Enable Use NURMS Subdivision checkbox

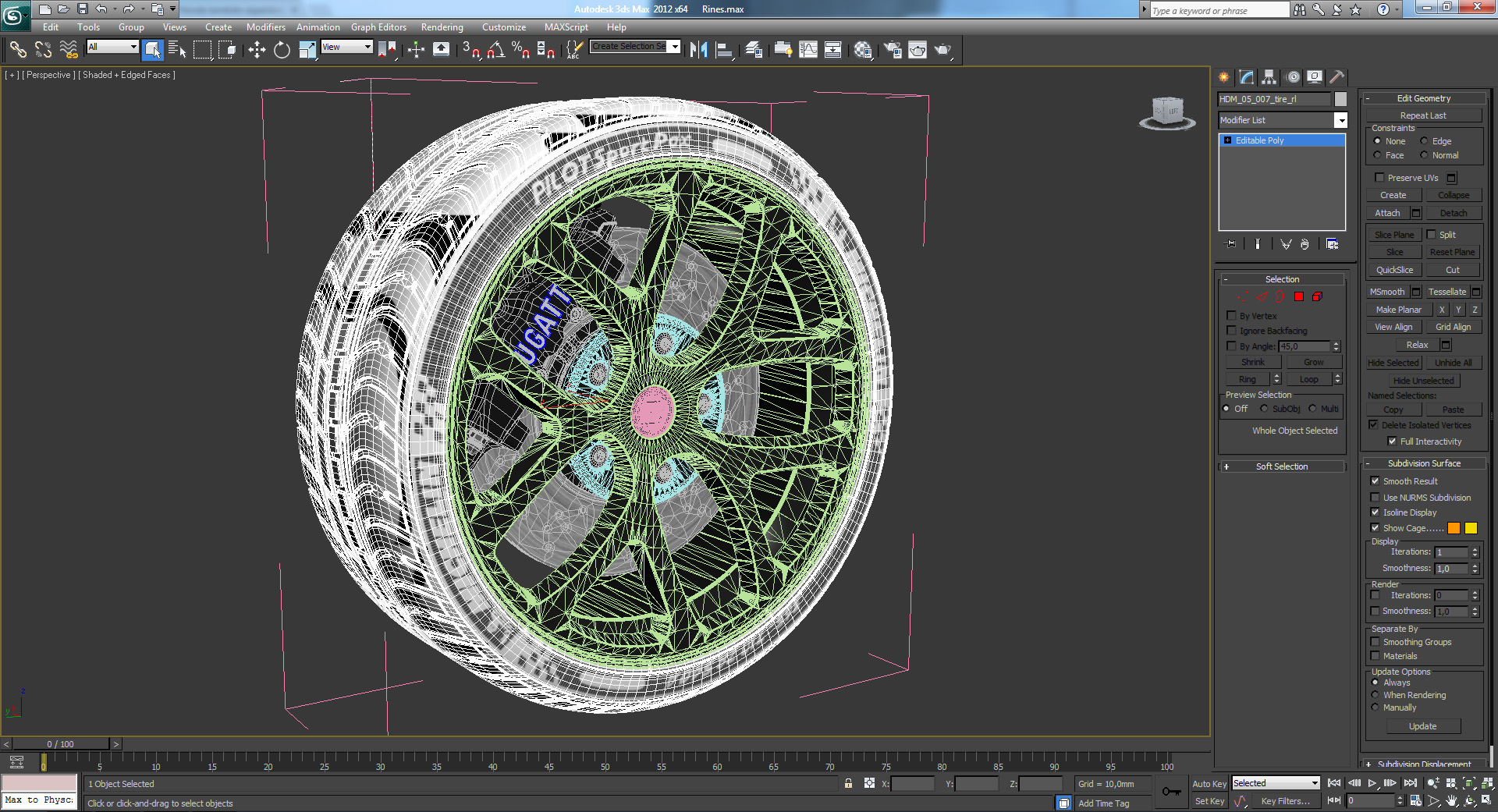1375,498
